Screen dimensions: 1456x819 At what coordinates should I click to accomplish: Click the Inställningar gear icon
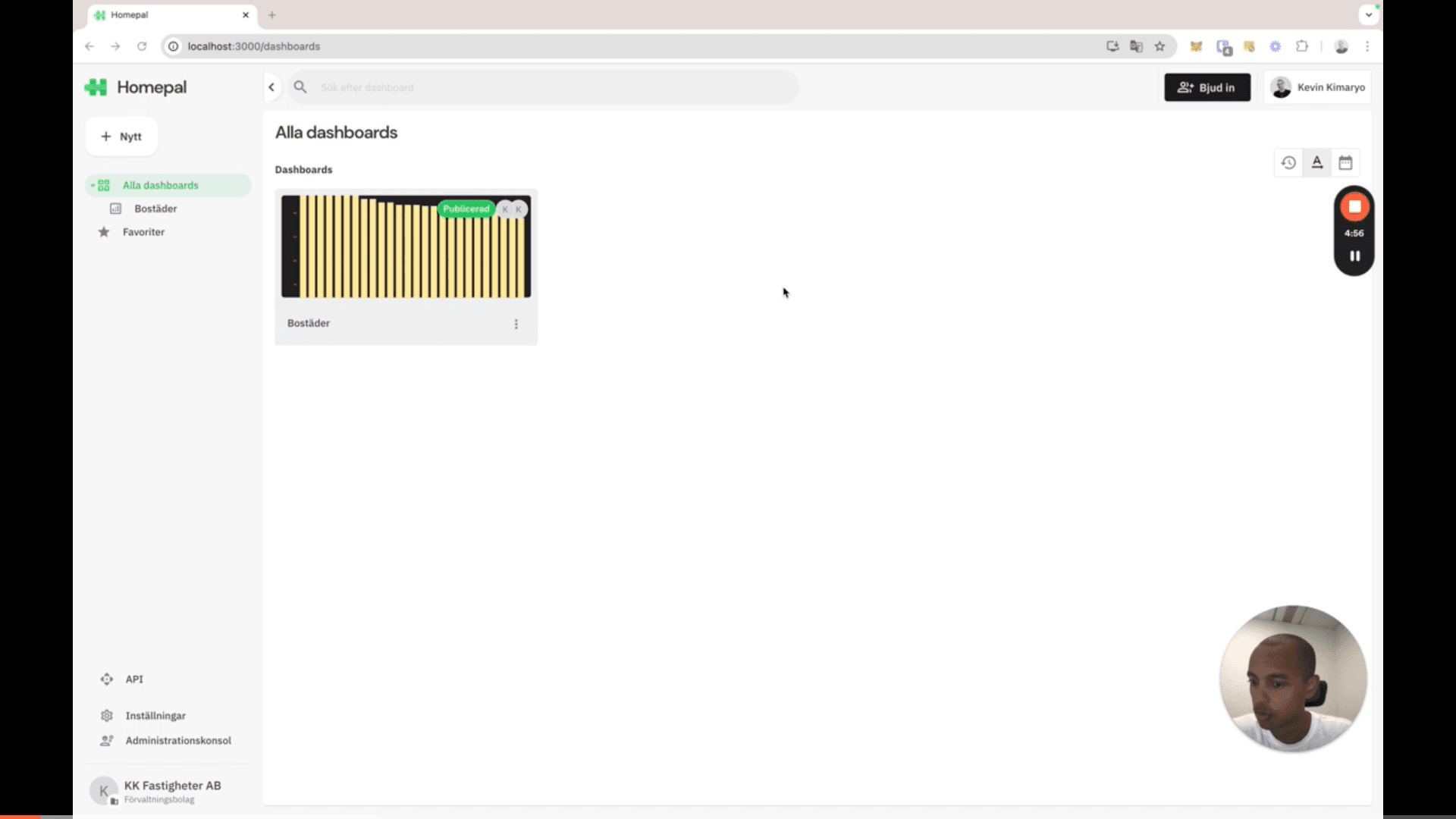point(107,715)
